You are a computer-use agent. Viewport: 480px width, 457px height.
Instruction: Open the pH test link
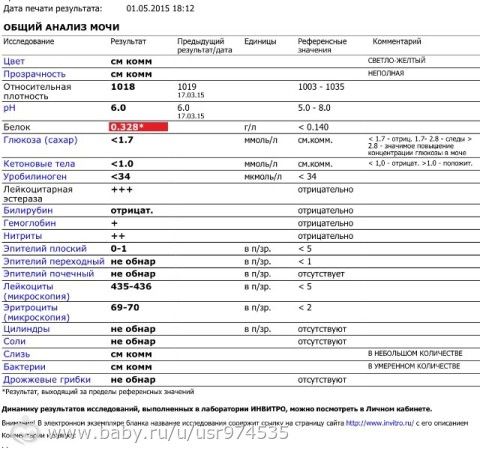click(x=9, y=108)
